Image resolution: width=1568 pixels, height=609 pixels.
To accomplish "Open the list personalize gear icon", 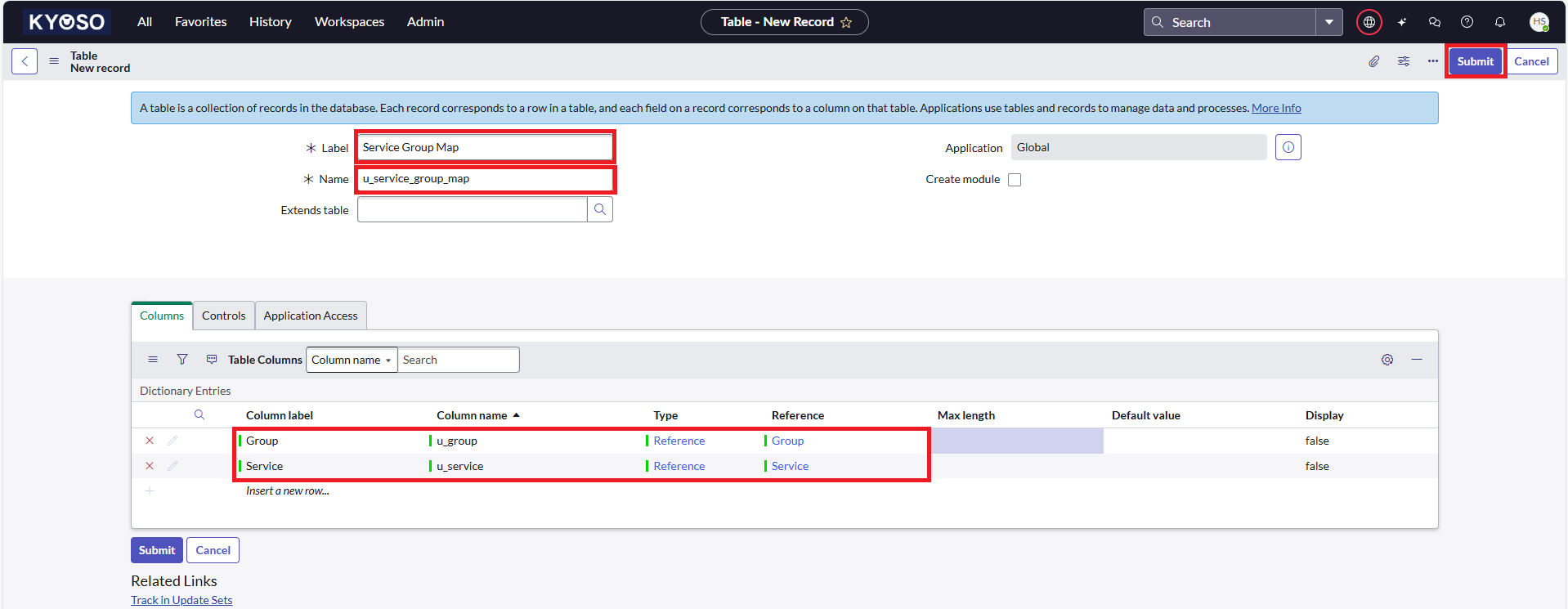I will (x=1387, y=360).
